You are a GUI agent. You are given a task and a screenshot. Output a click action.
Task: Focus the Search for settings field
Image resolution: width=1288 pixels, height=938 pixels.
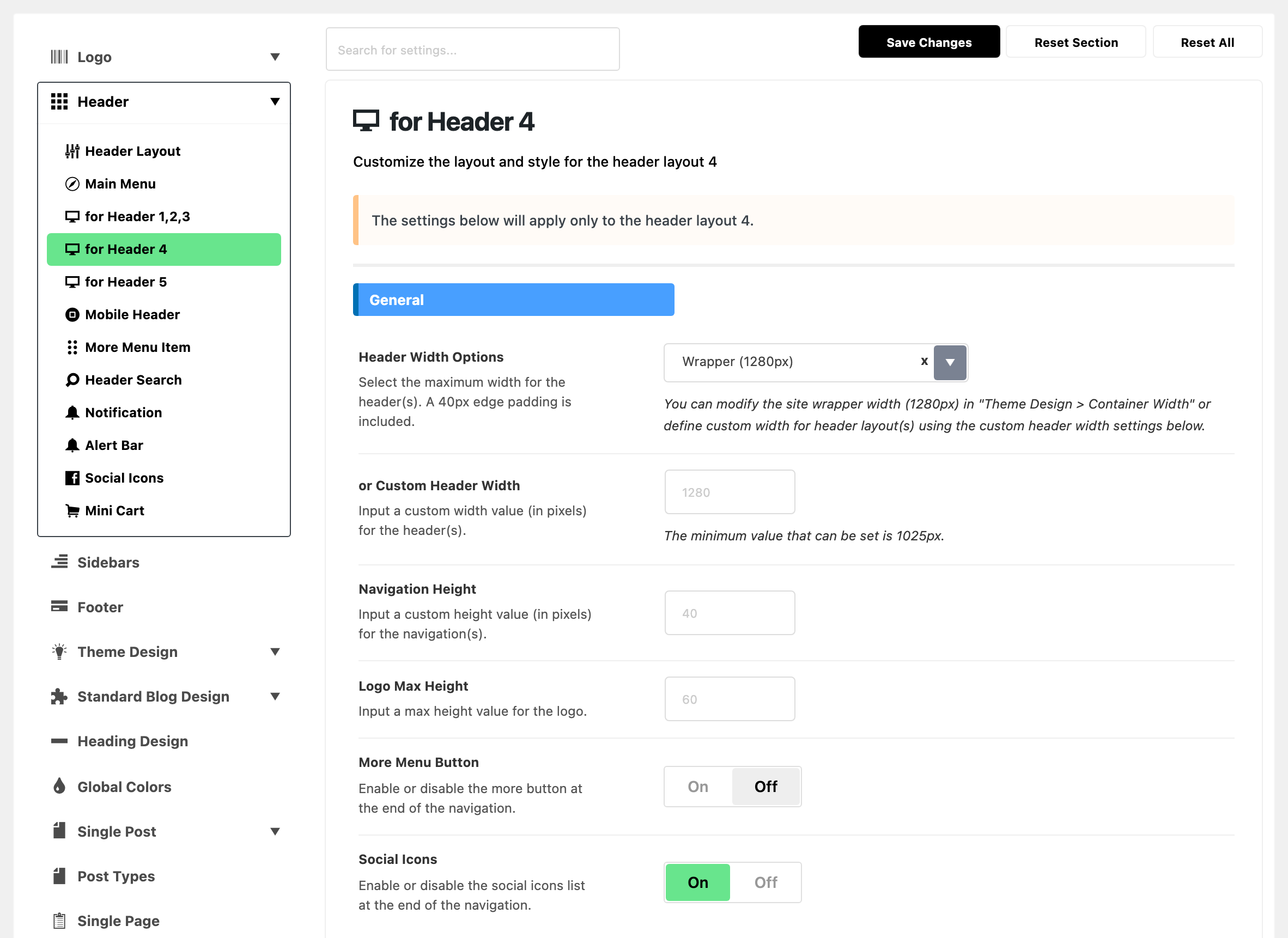click(472, 50)
